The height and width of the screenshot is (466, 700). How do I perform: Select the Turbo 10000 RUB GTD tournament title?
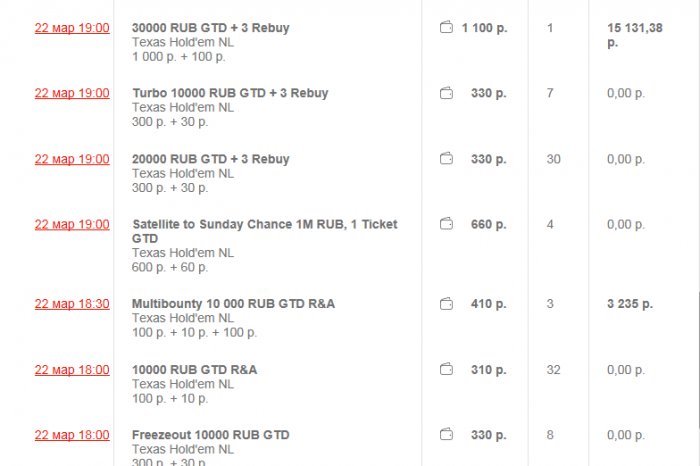pyautogui.click(x=230, y=93)
